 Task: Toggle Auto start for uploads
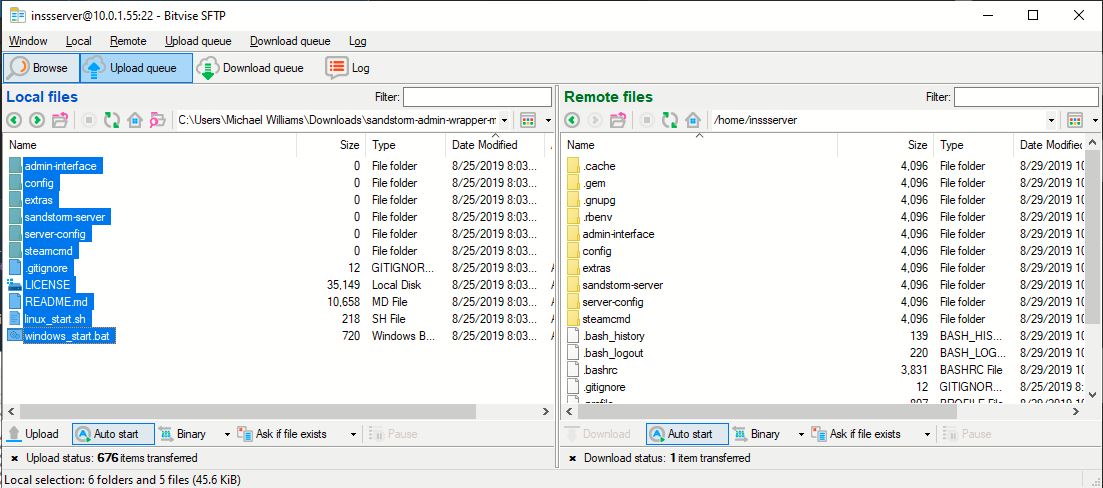click(x=113, y=434)
